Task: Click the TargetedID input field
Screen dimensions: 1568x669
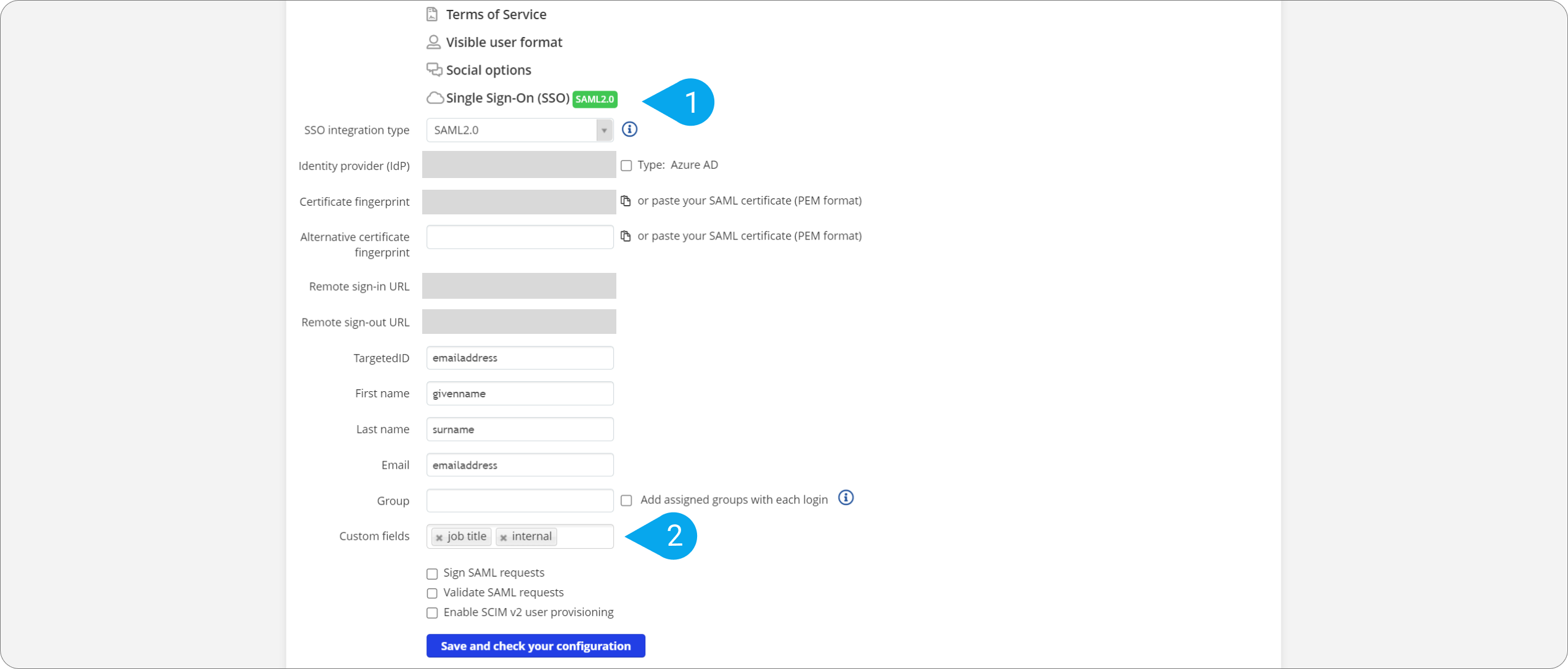Action: pos(520,358)
